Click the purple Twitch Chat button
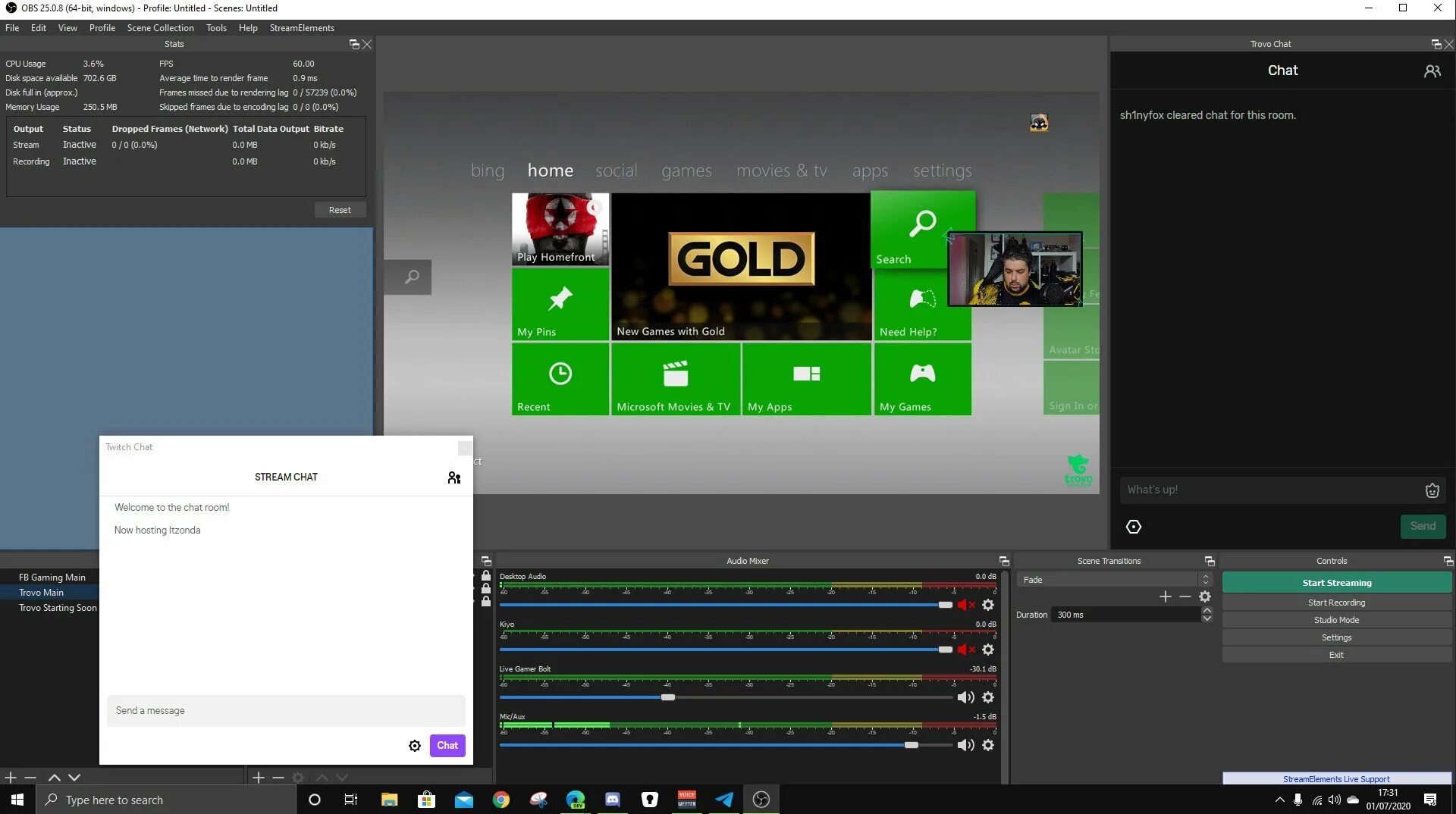Screen dimensions: 1456x814 pos(447,746)
